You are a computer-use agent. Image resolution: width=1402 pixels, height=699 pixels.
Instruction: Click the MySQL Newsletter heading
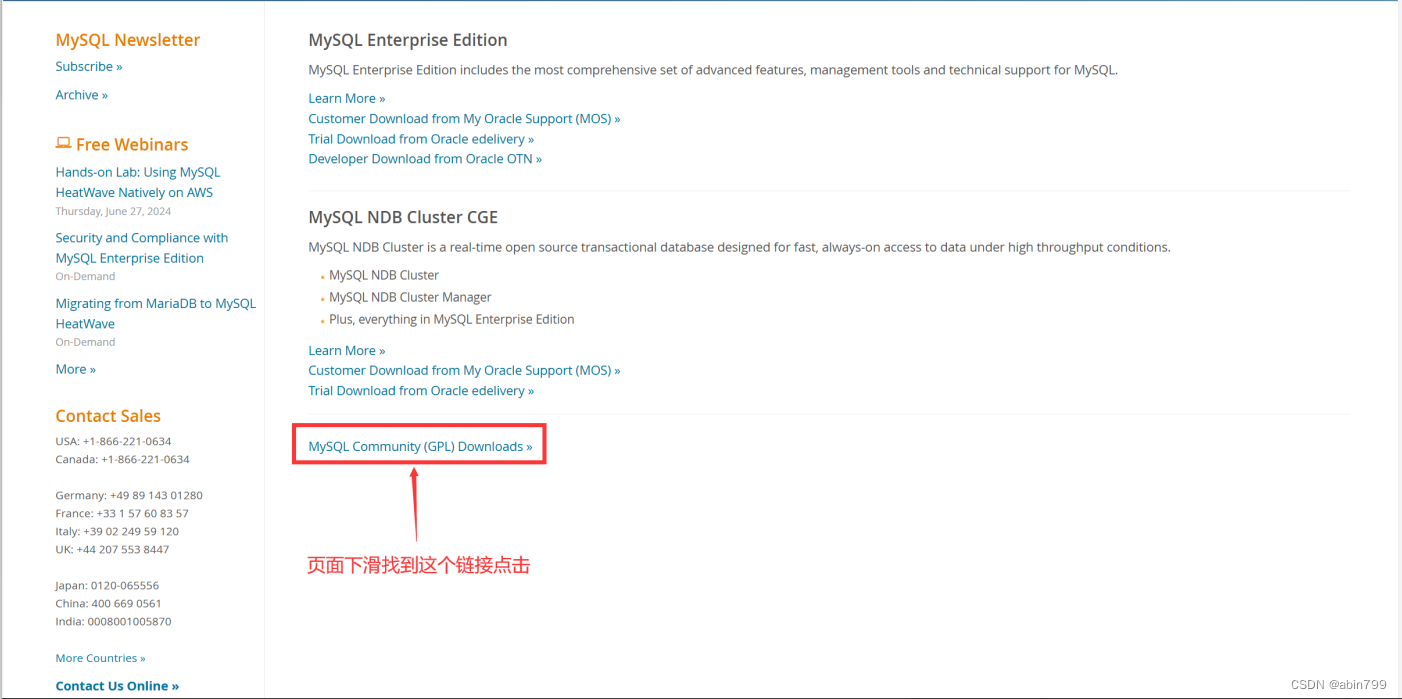(127, 39)
